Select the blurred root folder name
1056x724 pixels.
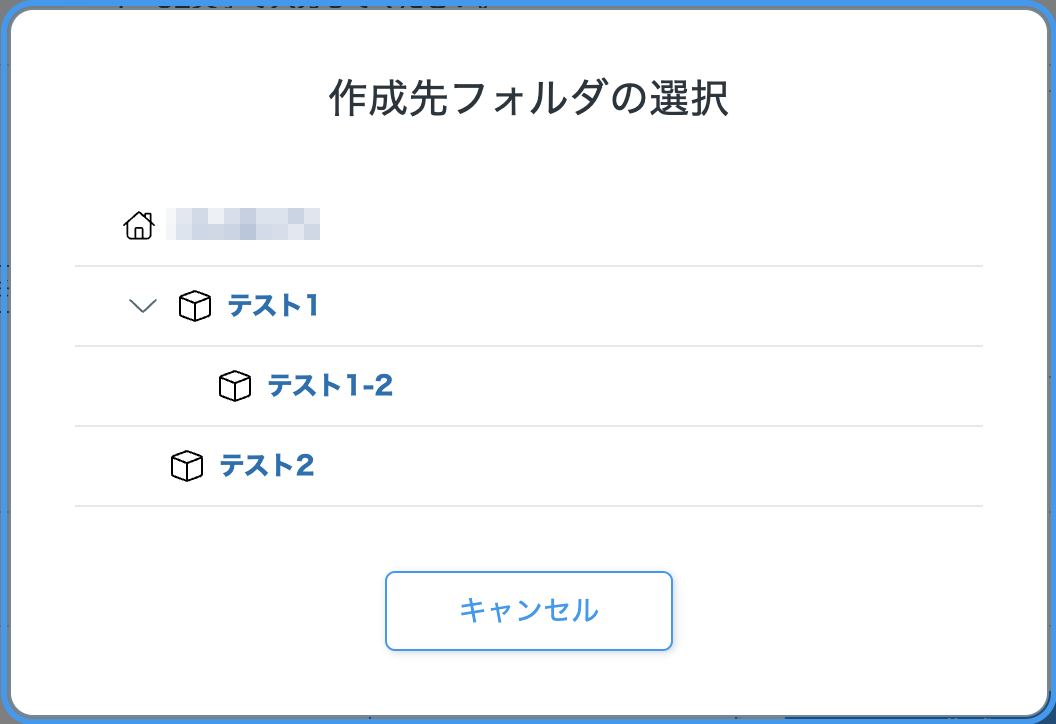tap(243, 224)
